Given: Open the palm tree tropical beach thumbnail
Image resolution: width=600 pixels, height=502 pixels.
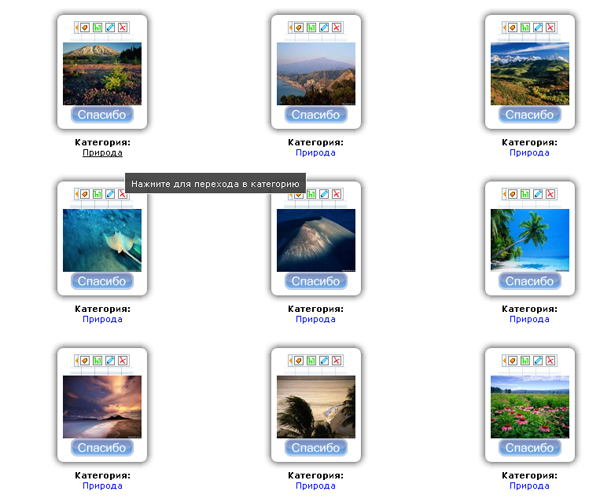Looking at the screenshot, I should click(x=530, y=240).
